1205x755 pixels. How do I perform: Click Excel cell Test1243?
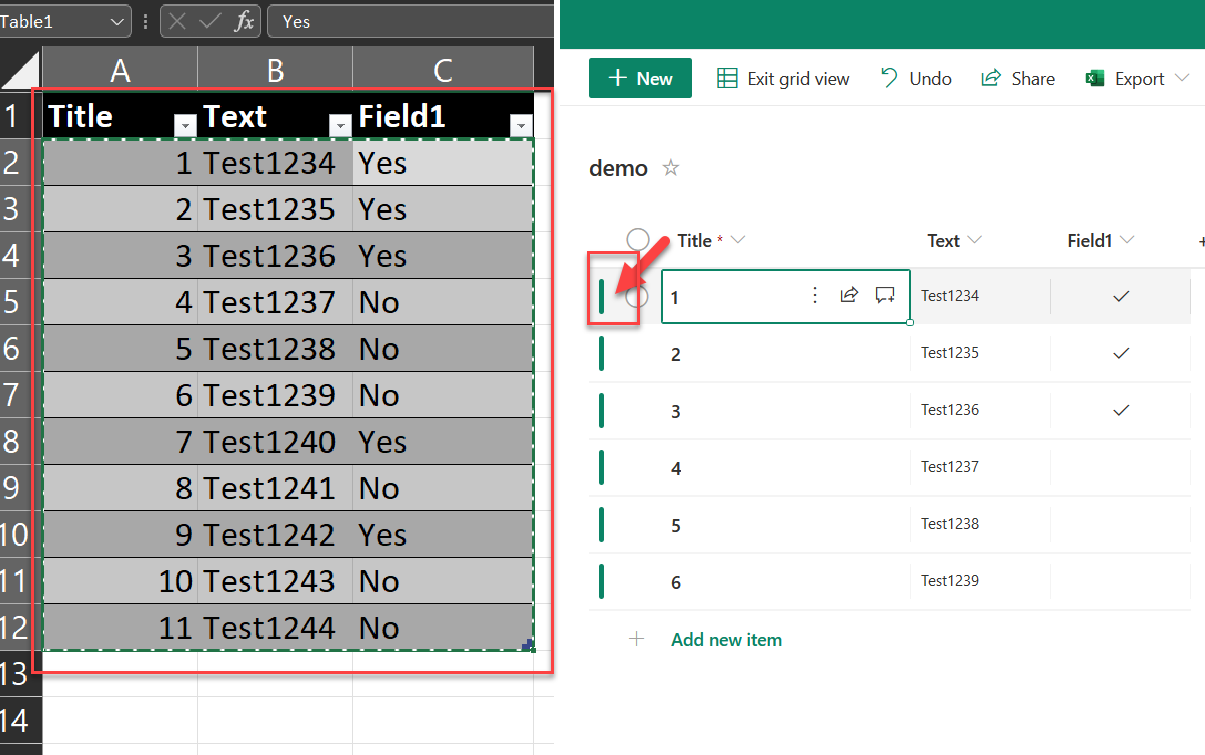(x=275, y=581)
